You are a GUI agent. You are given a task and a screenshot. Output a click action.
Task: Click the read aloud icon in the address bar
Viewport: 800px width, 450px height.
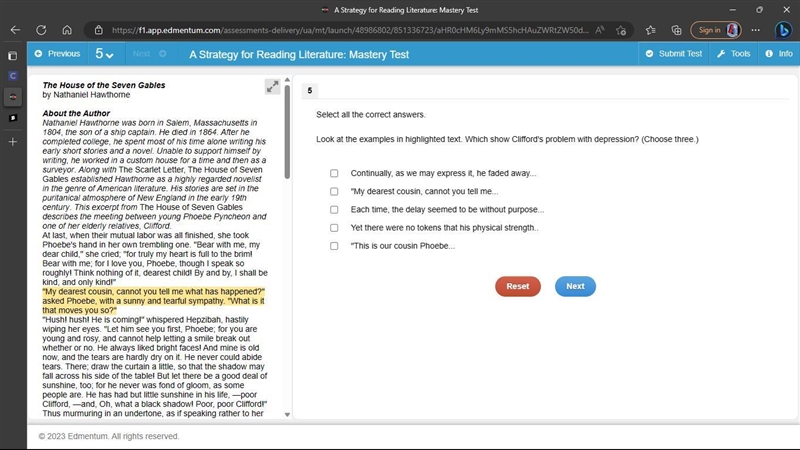click(599, 30)
